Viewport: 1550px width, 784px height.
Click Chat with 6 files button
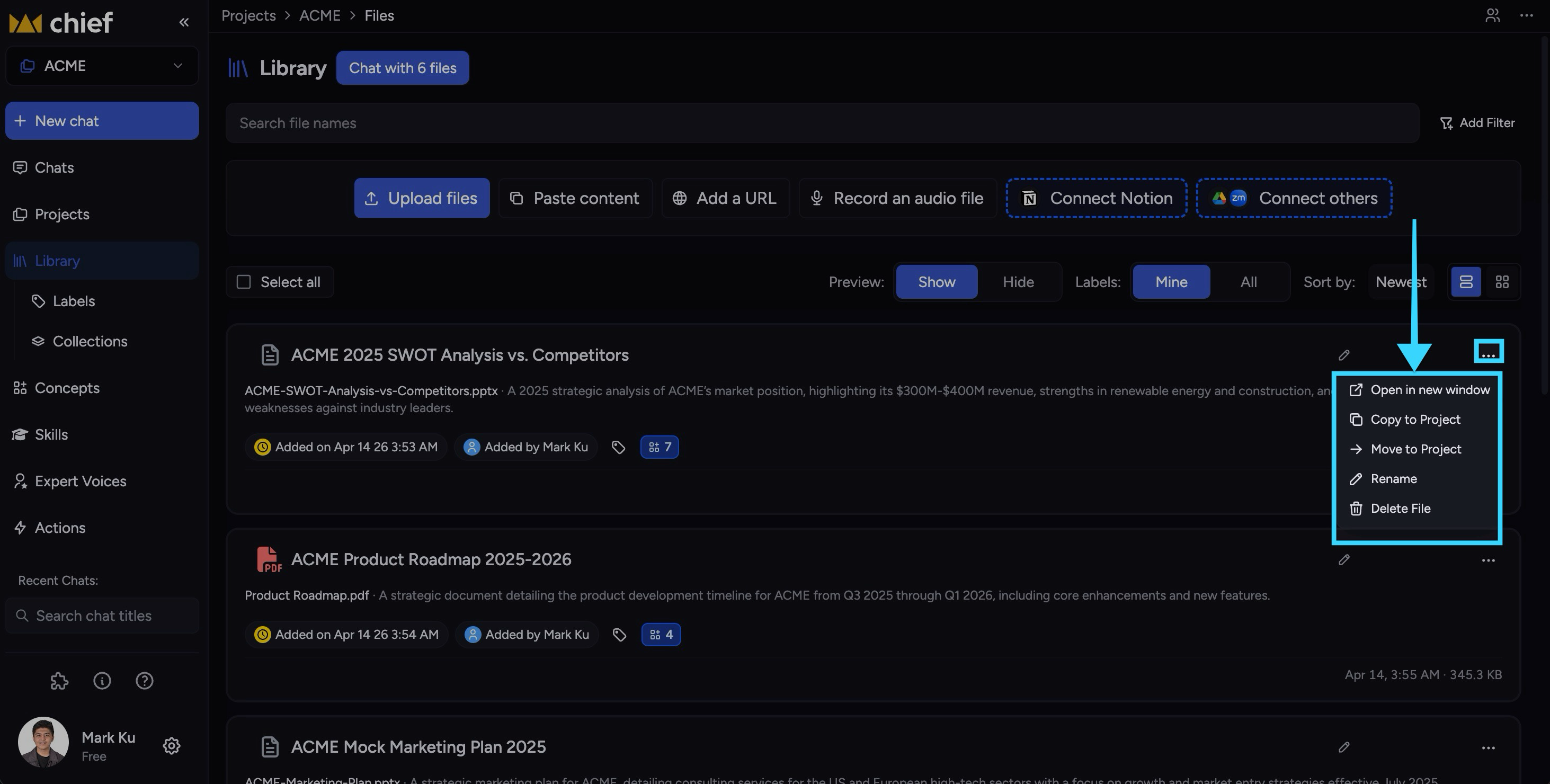click(x=403, y=68)
